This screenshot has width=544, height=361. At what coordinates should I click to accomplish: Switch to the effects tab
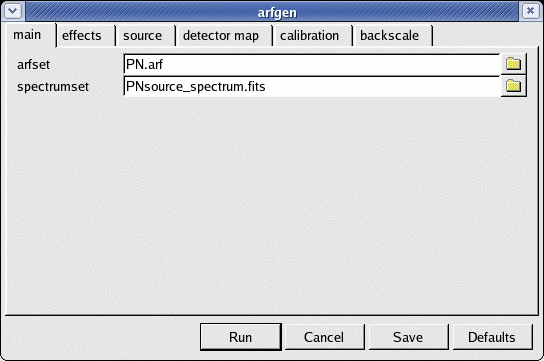point(82,36)
